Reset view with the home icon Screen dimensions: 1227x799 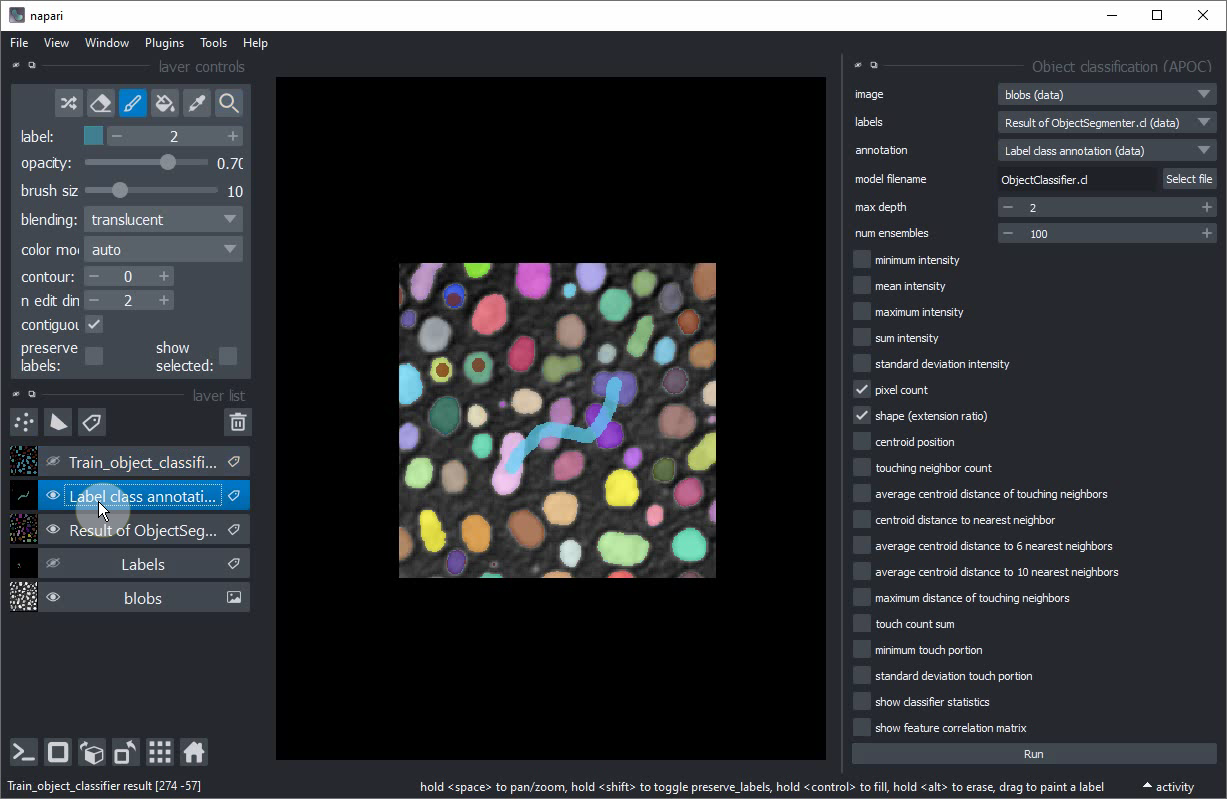tap(194, 752)
